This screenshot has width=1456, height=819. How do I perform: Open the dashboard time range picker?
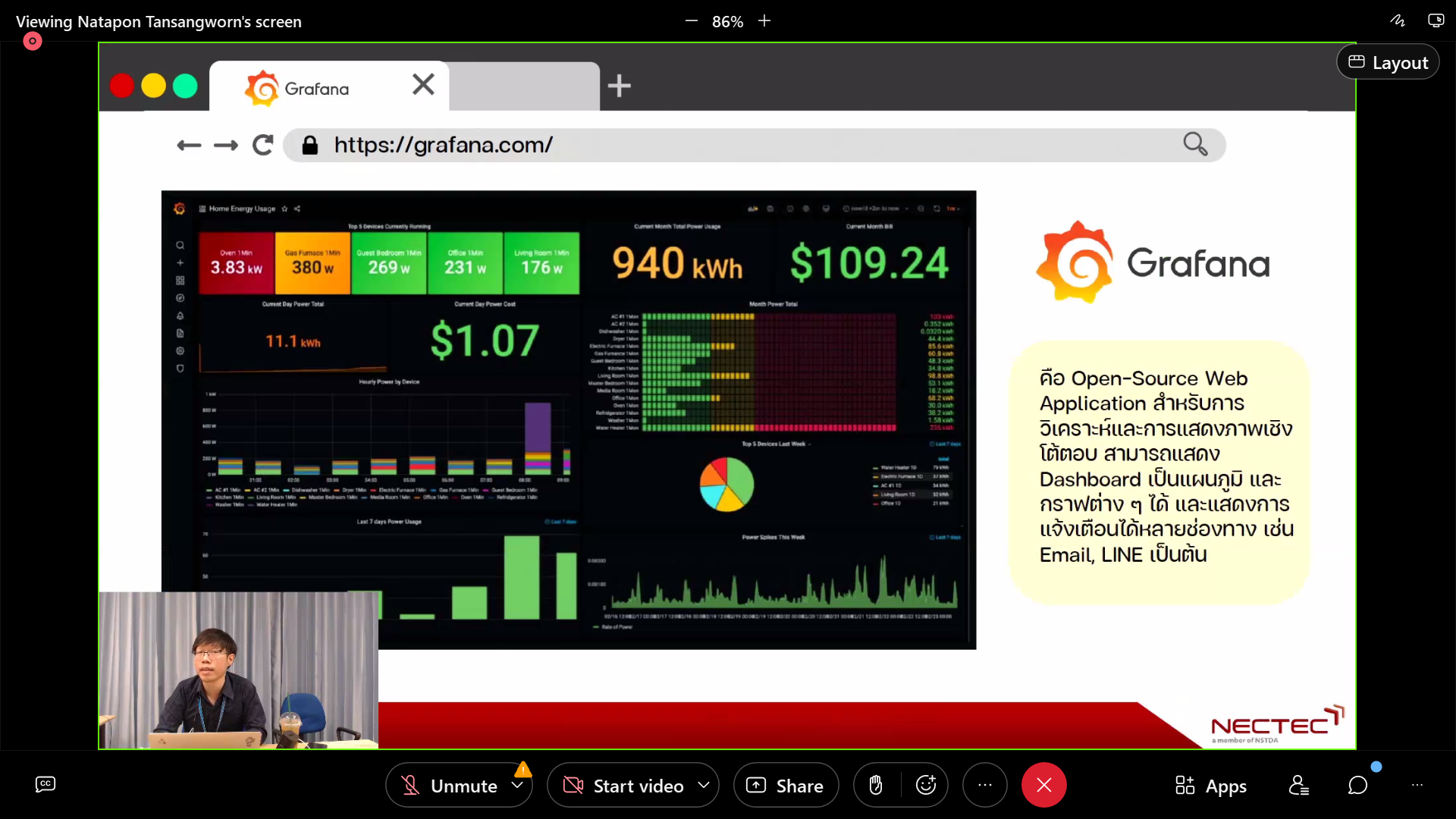click(x=875, y=209)
